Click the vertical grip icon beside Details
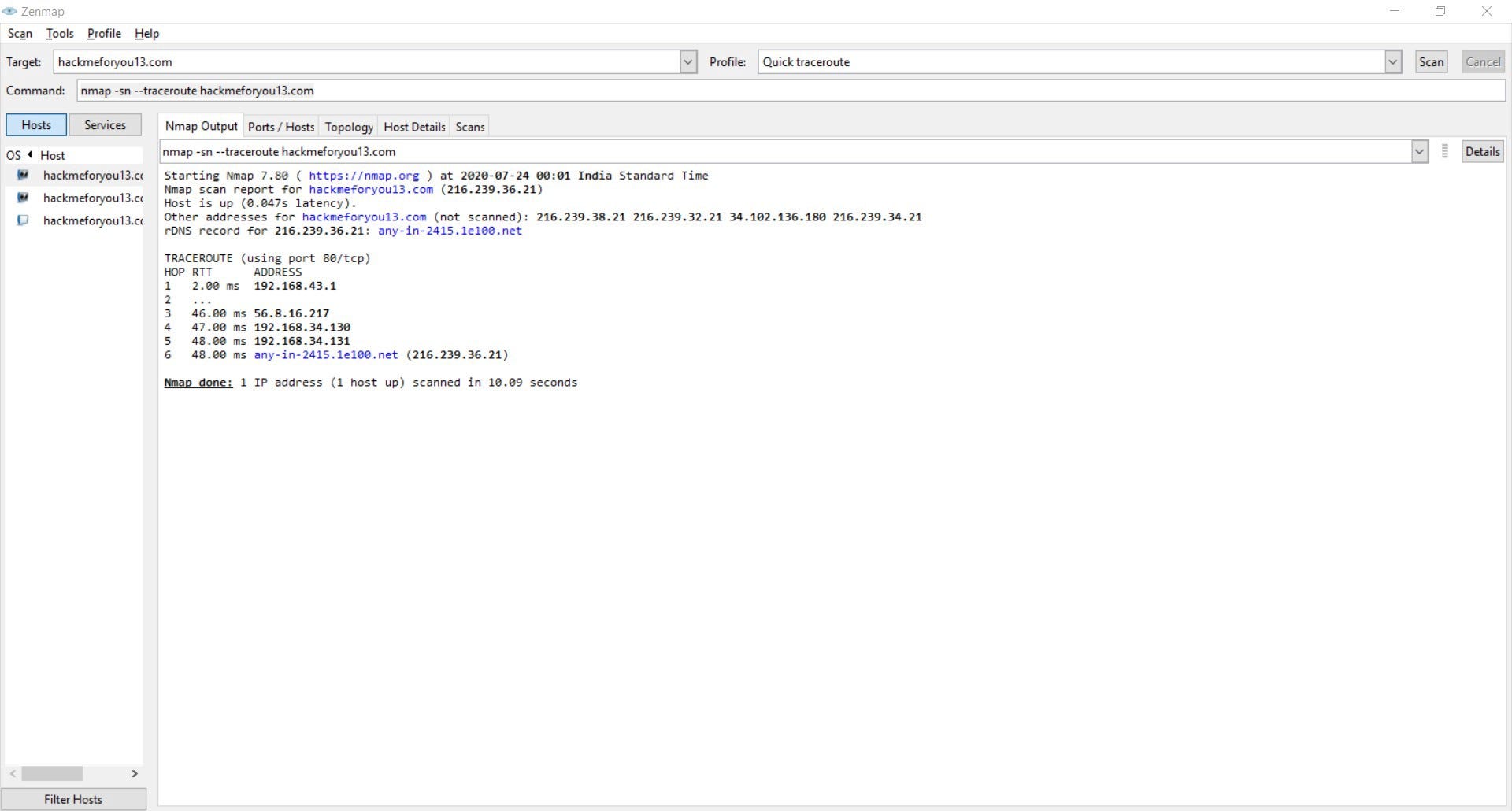 [x=1444, y=151]
